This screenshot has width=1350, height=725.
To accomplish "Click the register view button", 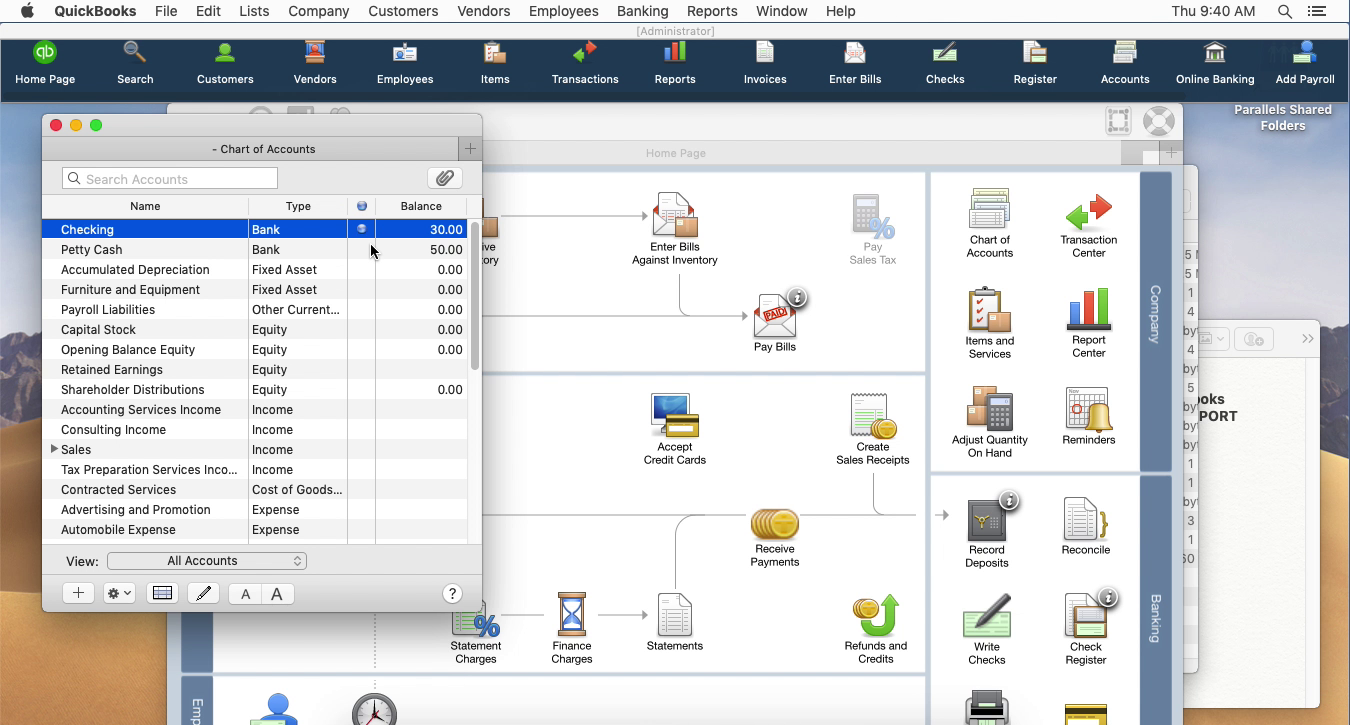I will coord(162,593).
